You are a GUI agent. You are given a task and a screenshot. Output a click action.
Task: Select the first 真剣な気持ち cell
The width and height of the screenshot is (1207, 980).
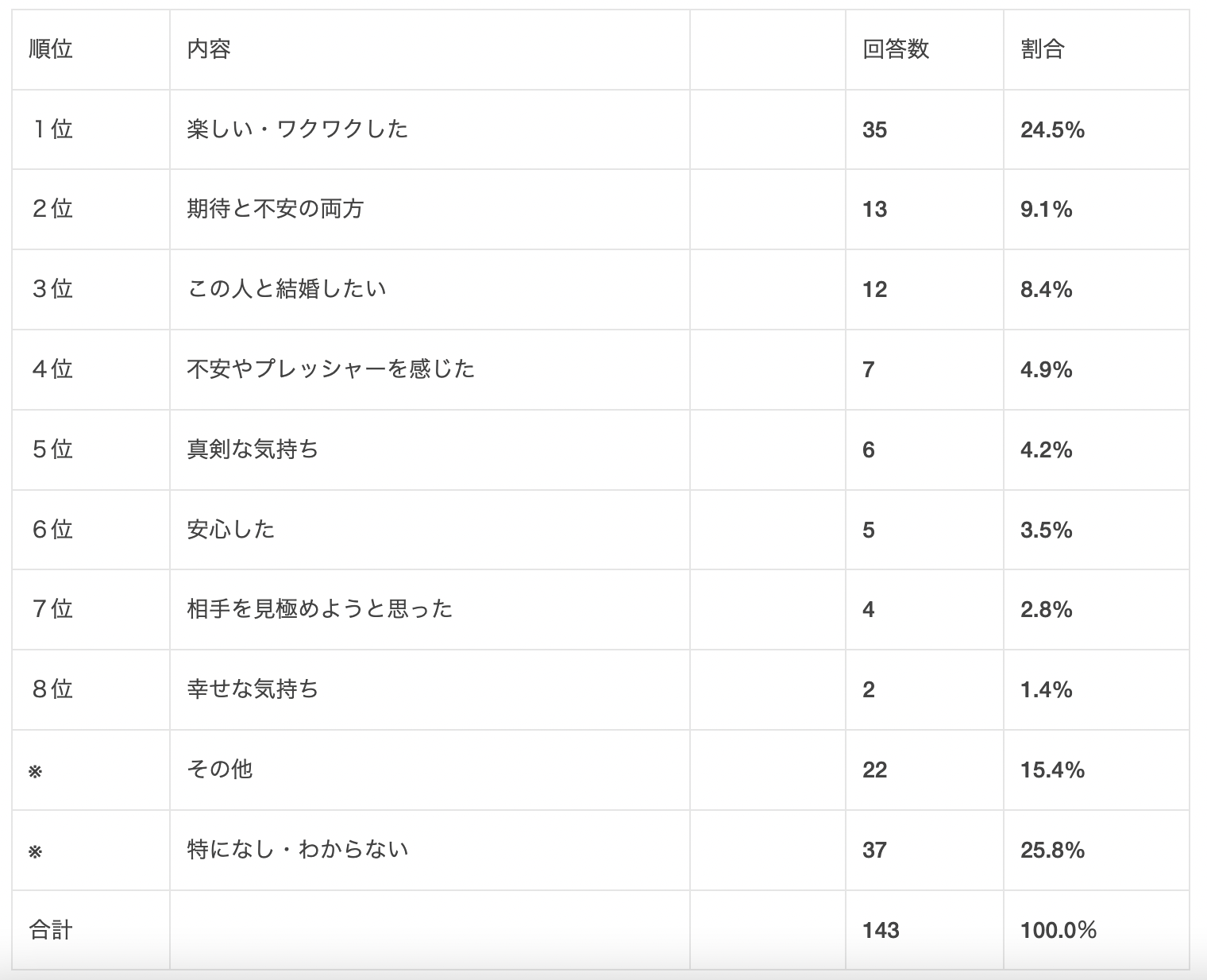[253, 449]
